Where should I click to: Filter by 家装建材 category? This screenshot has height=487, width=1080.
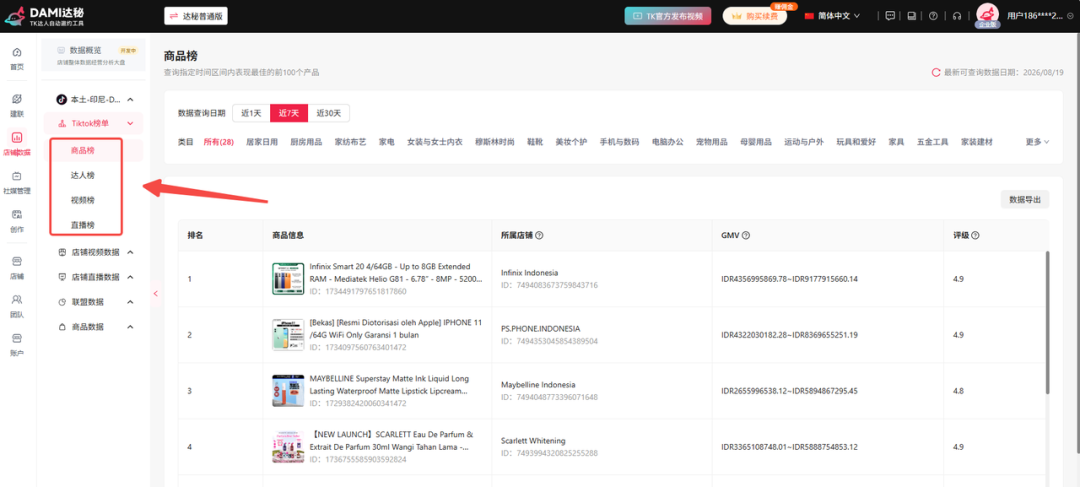click(x=977, y=142)
